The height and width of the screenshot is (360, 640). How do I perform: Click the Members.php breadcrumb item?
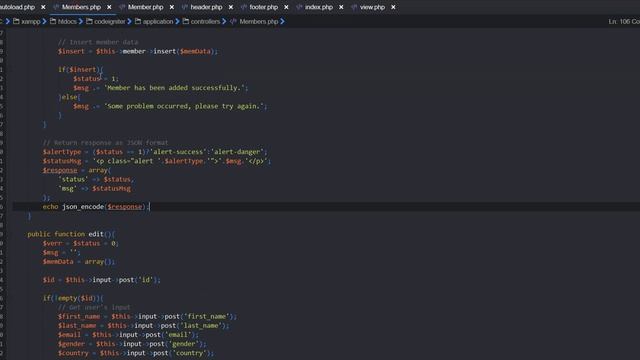[x=259, y=22]
